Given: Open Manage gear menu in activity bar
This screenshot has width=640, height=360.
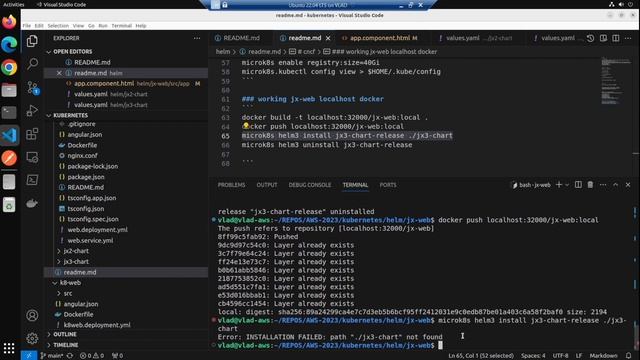Looking at the screenshot, I should (32, 338).
